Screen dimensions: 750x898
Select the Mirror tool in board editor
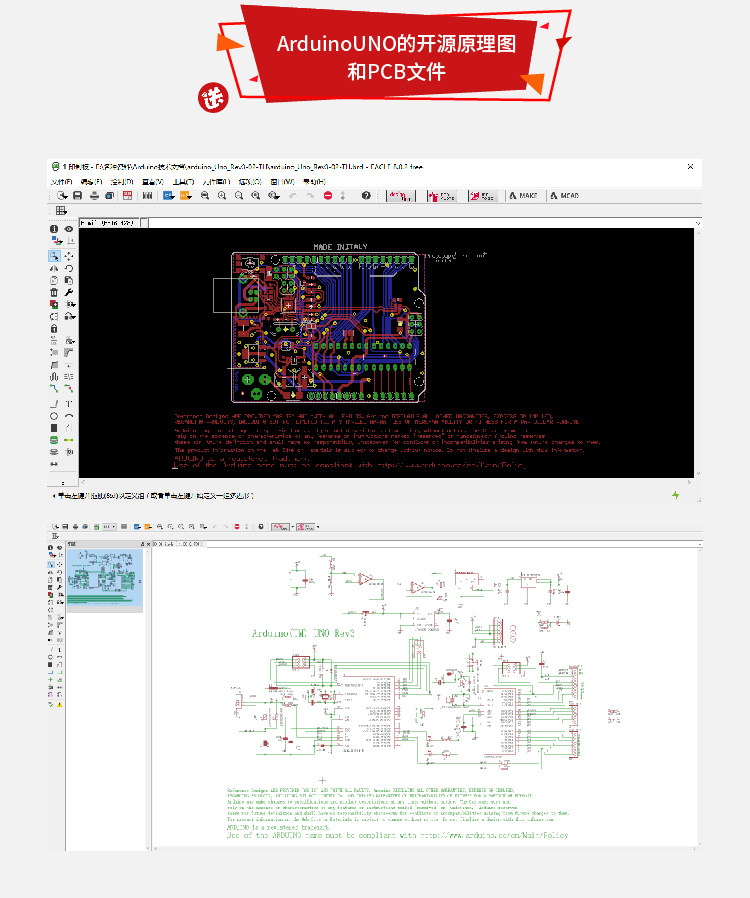pyautogui.click(x=54, y=269)
